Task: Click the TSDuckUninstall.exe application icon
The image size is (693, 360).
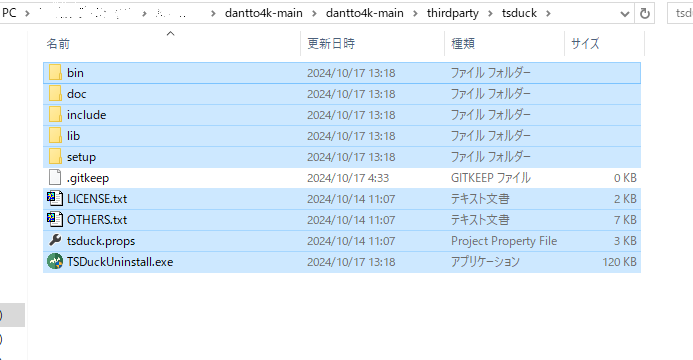Action: [55, 261]
